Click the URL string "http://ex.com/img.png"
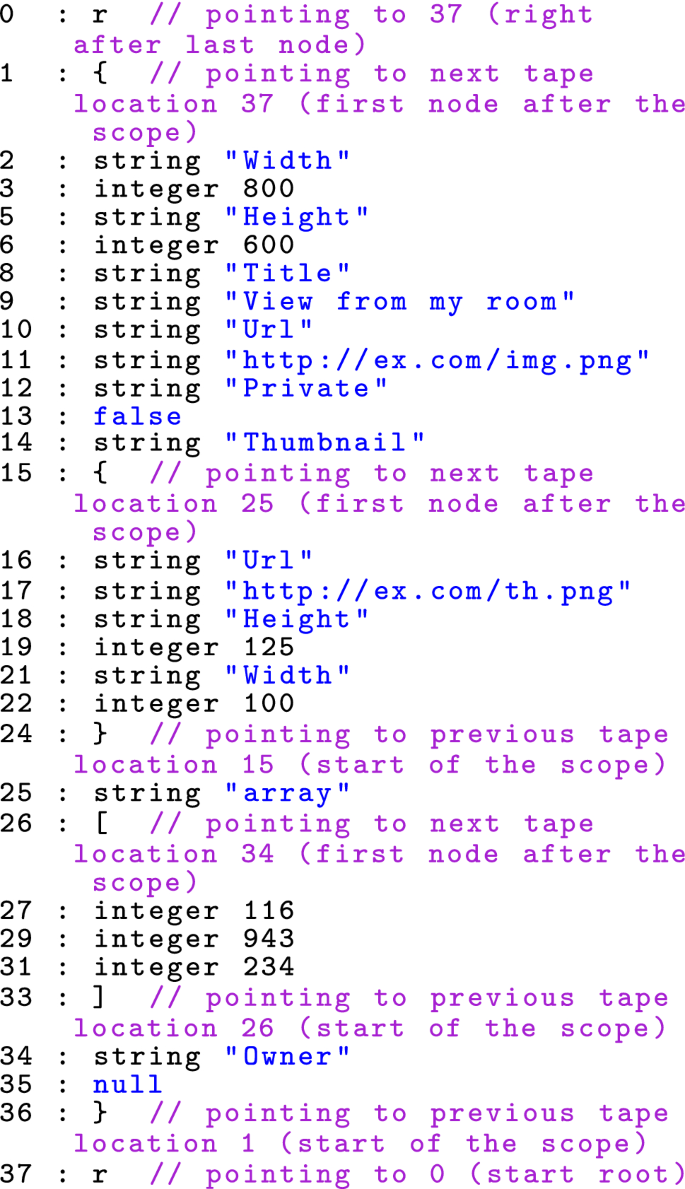Screen dimensions: 685x1189 tap(438, 360)
